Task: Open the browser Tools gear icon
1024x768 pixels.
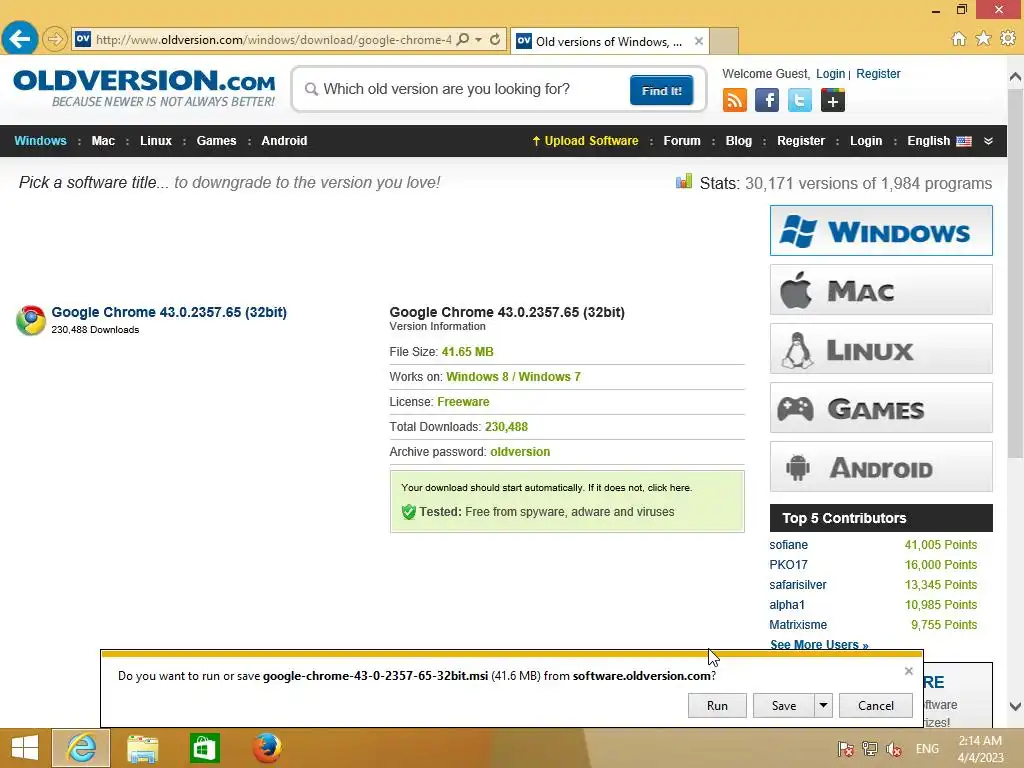Action: click(1008, 39)
